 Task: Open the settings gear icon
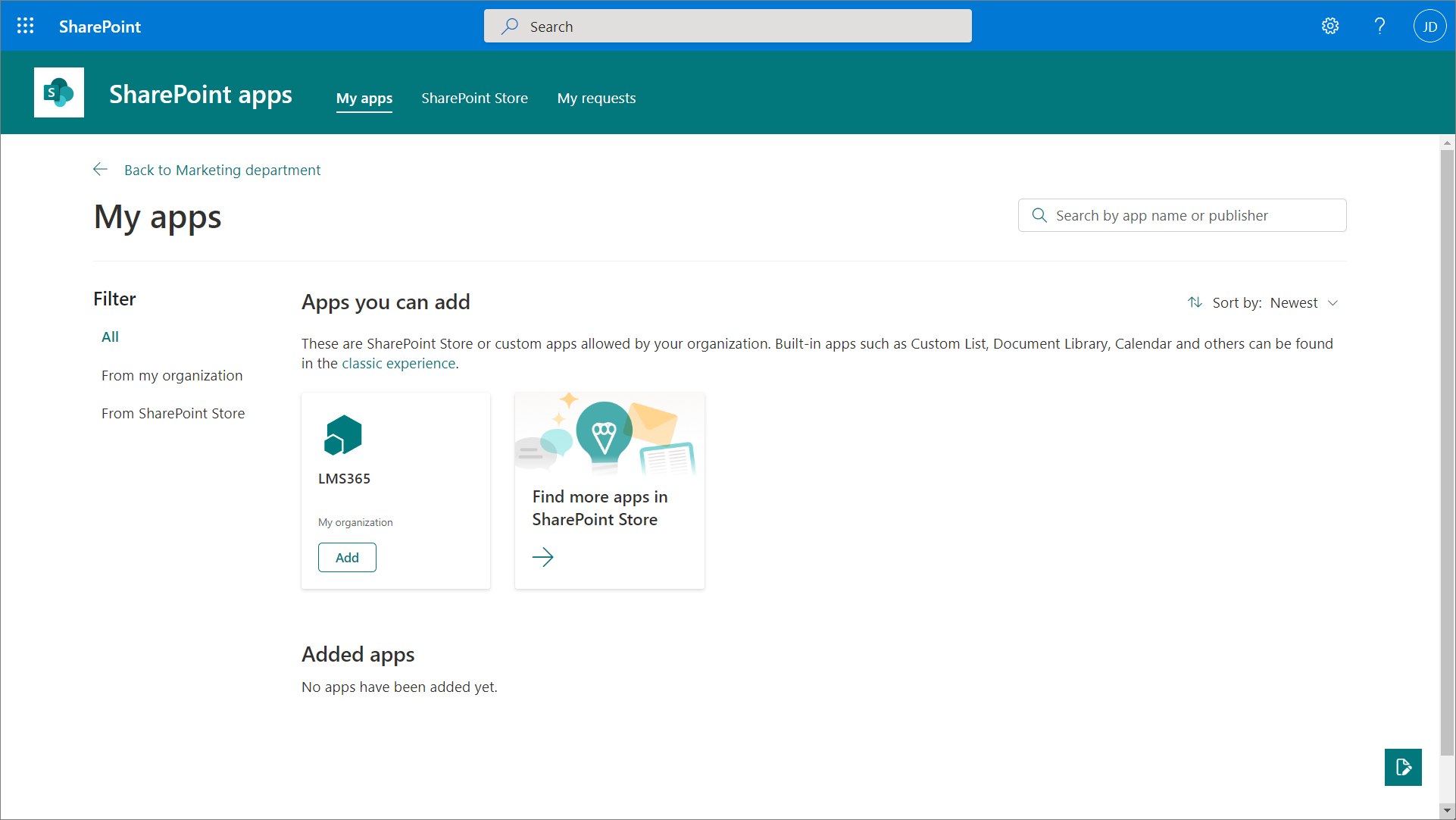tap(1330, 27)
